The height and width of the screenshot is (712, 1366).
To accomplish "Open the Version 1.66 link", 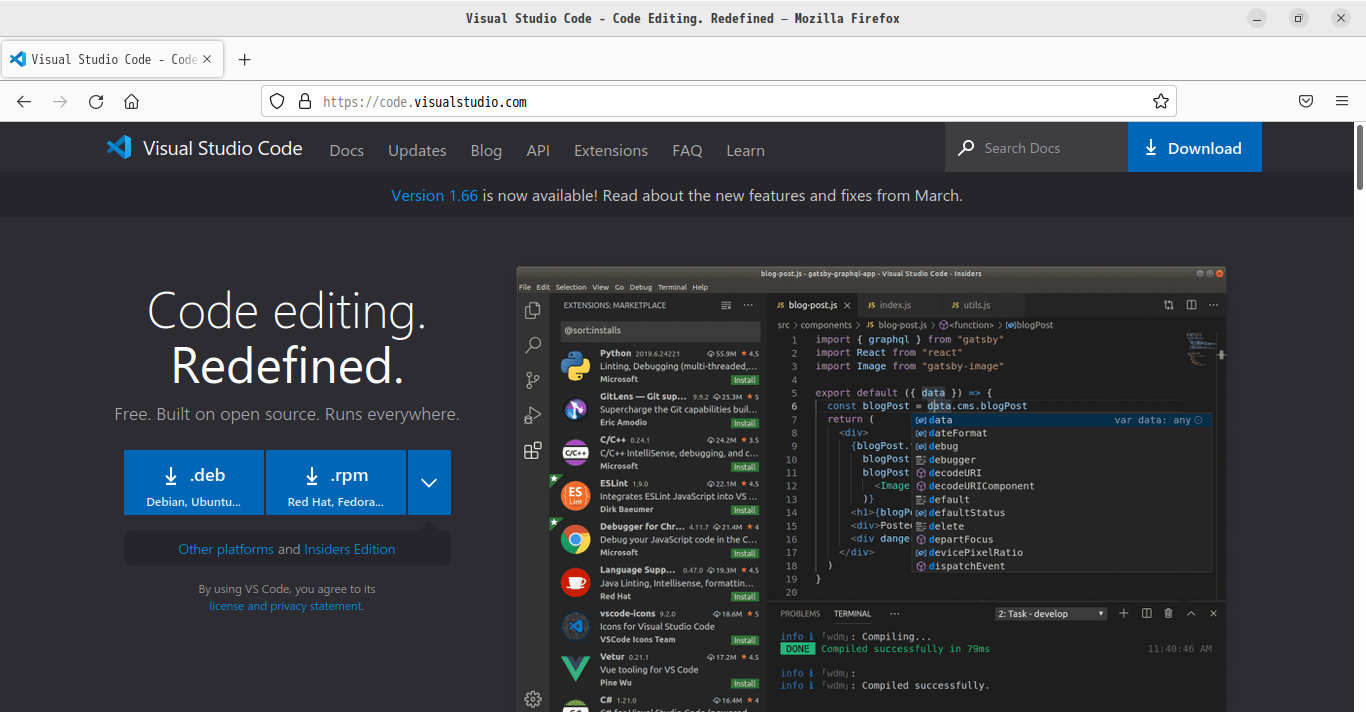I will tap(434, 196).
